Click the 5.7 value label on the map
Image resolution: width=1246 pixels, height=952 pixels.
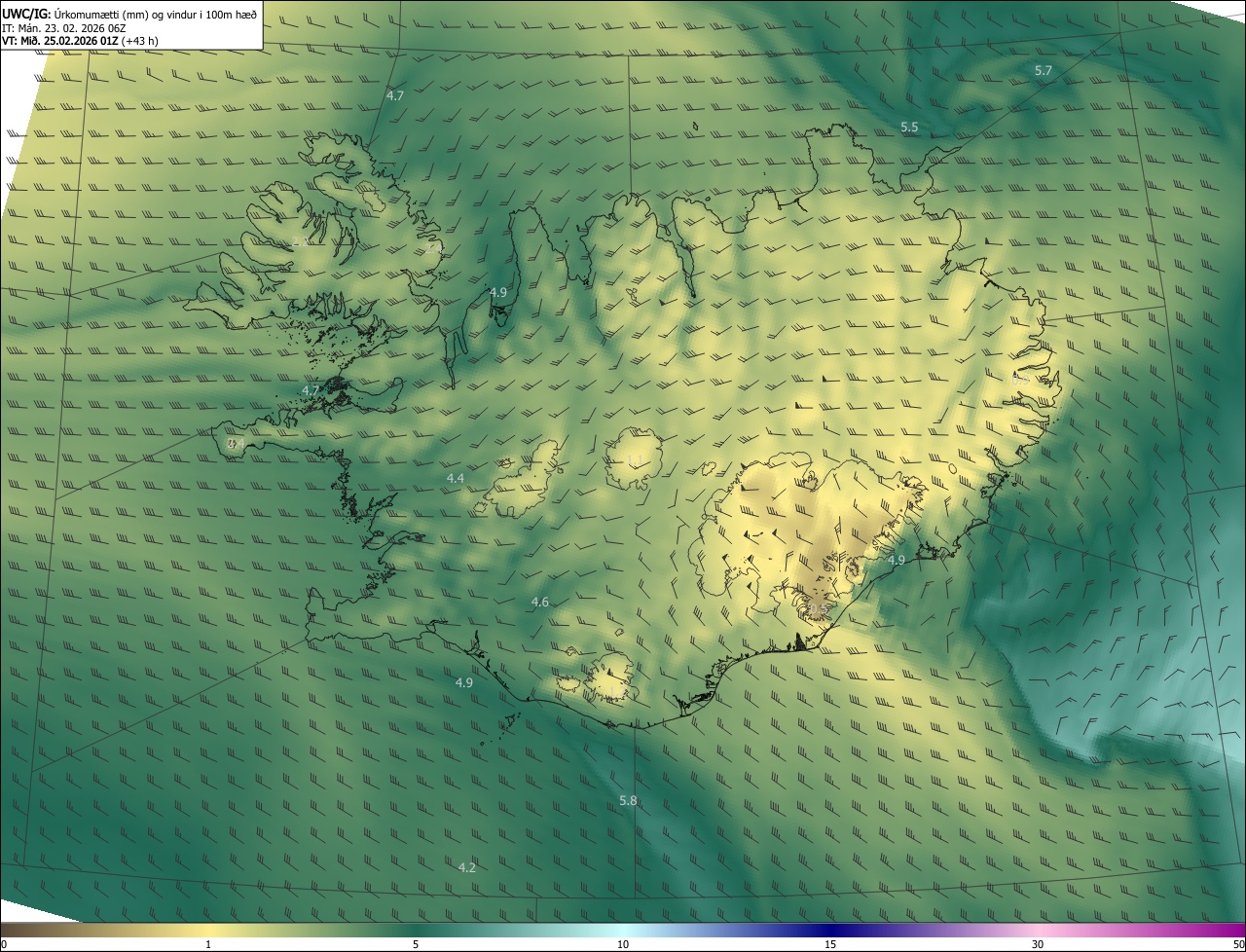[1044, 70]
